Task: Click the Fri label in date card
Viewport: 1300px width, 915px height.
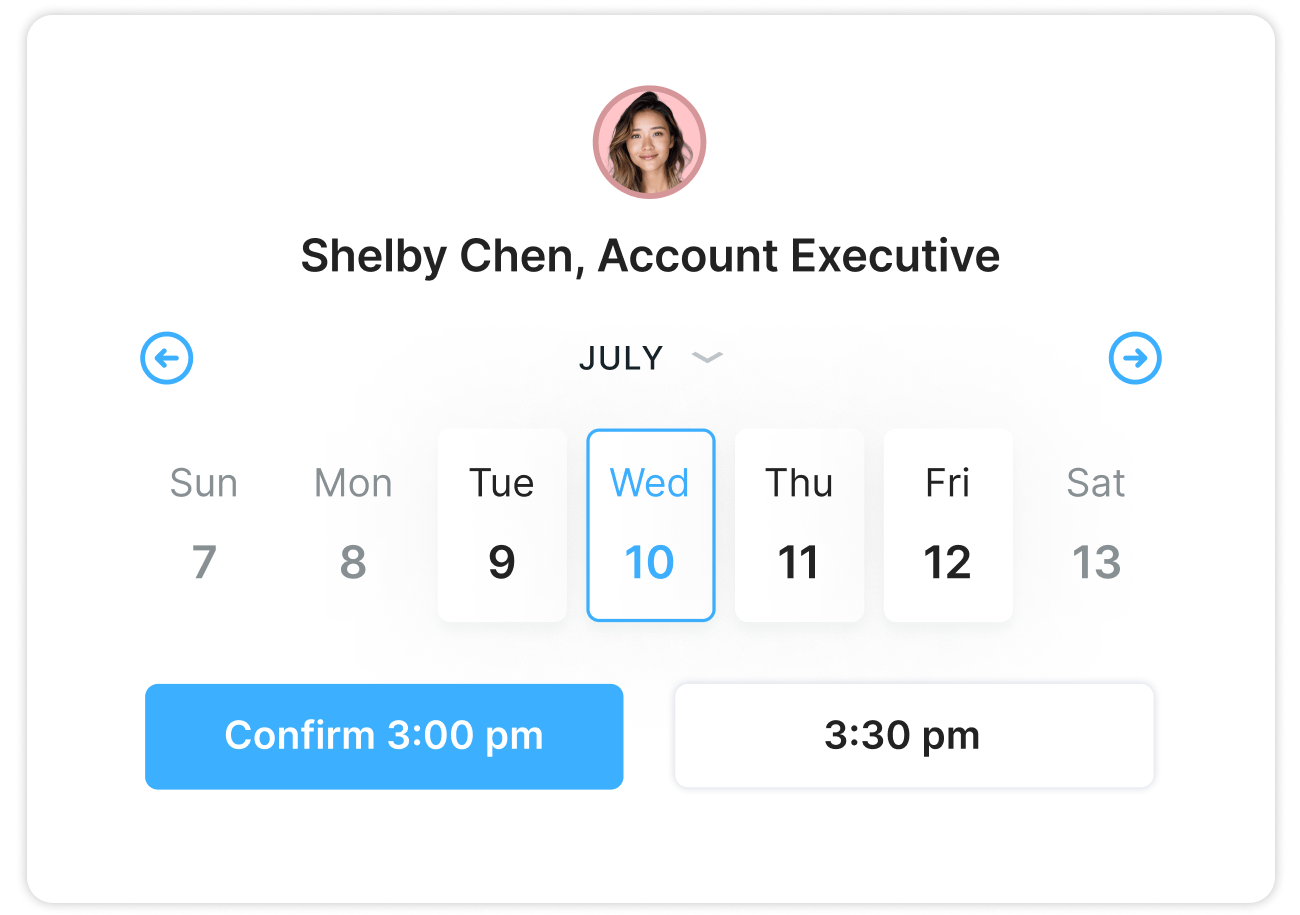Action: tap(948, 484)
